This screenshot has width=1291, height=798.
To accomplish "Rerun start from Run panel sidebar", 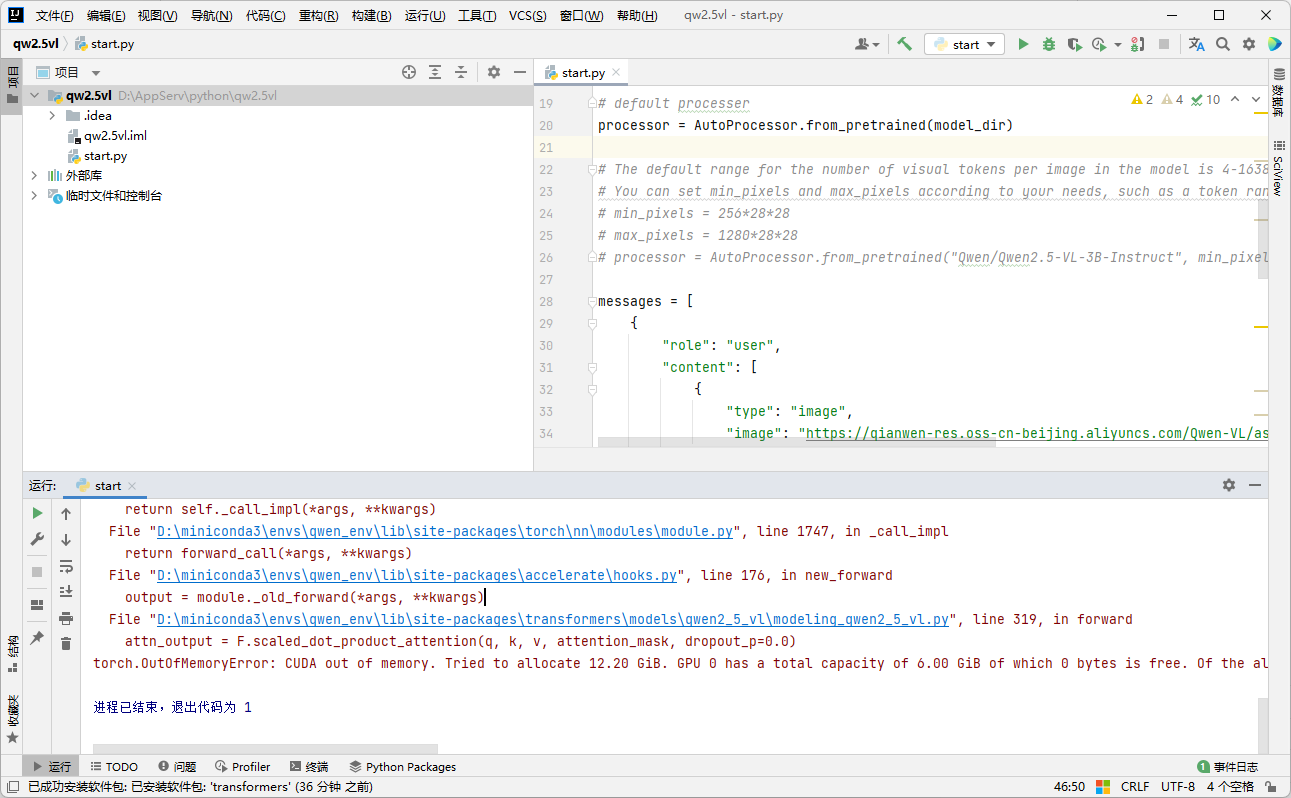I will (37, 513).
